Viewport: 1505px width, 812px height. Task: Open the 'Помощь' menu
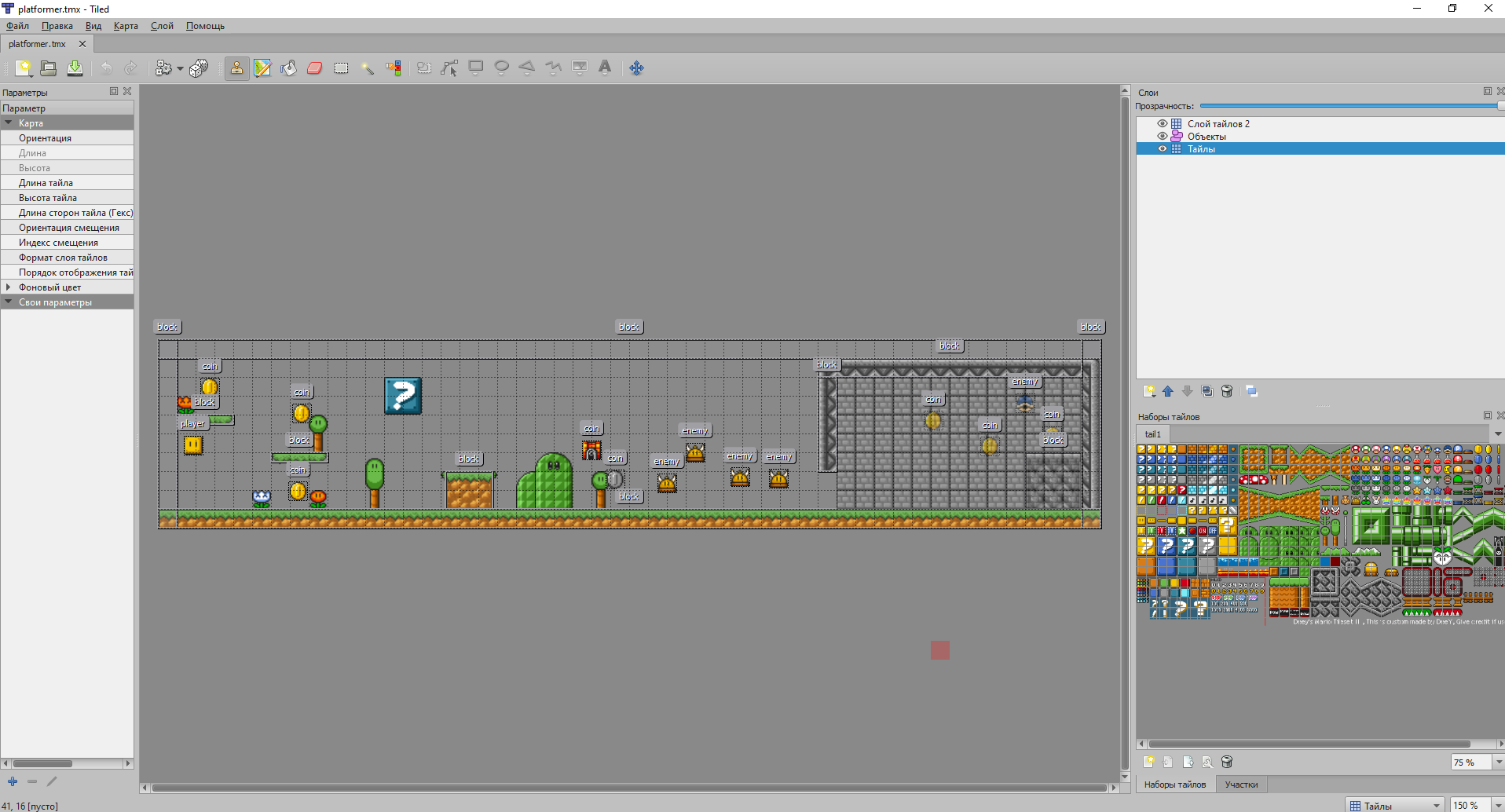205,26
